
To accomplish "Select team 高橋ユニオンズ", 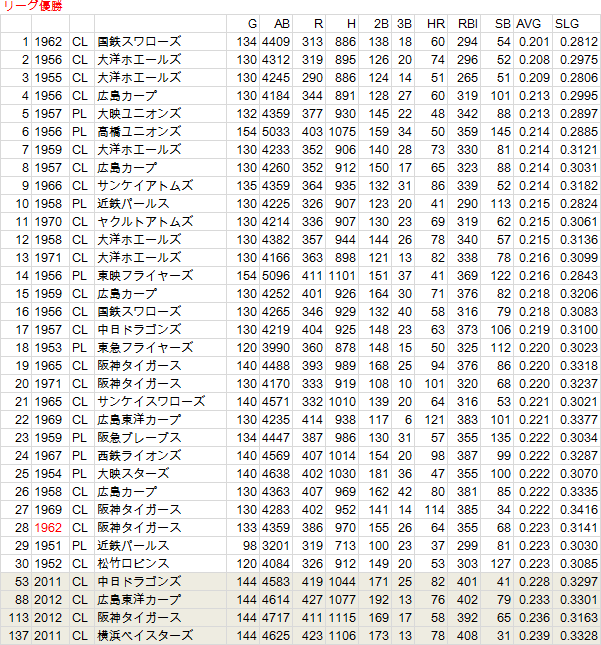I will pos(139,132).
